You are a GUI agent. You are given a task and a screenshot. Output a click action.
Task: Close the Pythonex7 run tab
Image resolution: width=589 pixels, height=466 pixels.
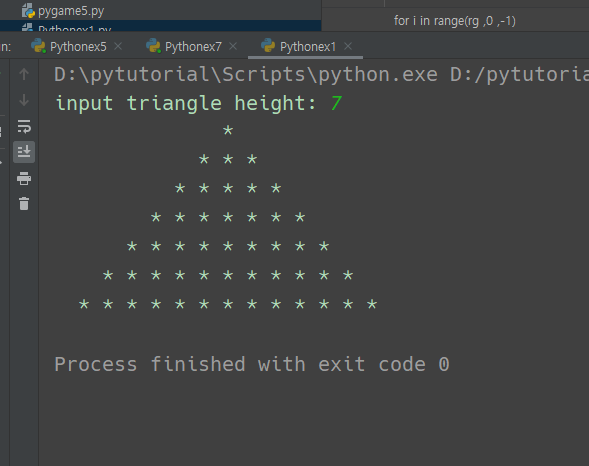(x=233, y=46)
